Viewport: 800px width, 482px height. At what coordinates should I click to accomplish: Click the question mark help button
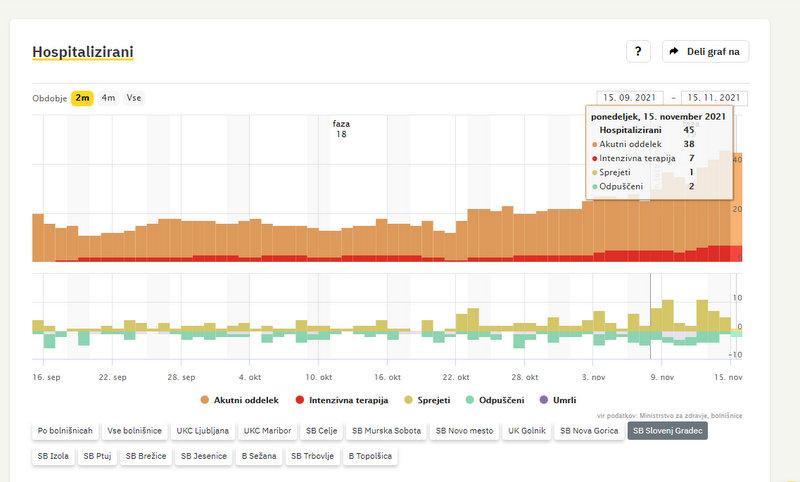pos(639,52)
